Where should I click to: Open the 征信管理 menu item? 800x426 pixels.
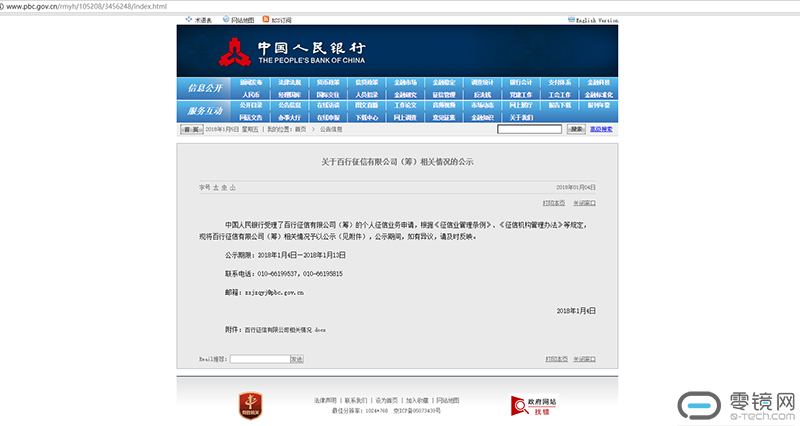(444, 94)
